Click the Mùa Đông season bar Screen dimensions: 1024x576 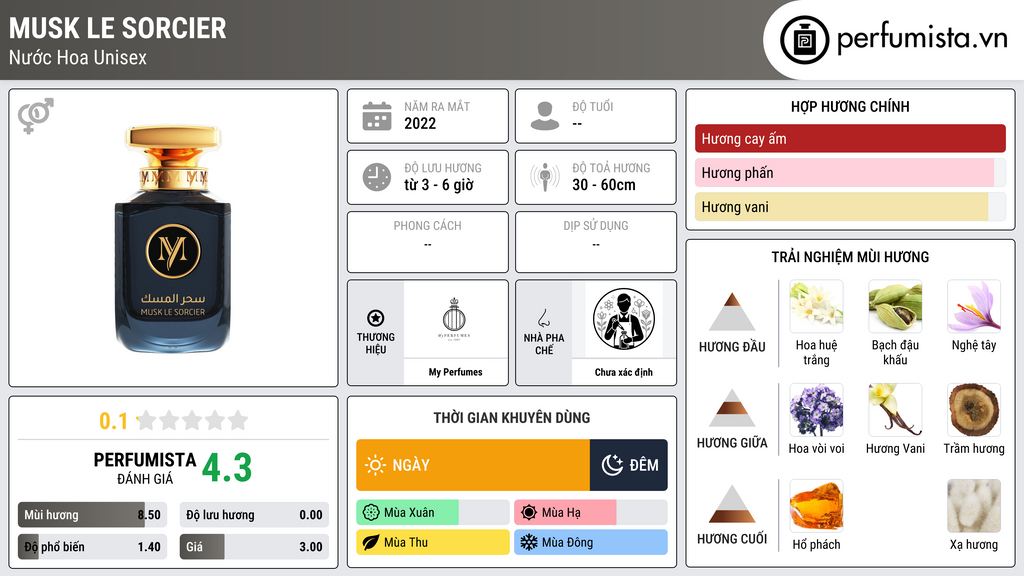(590, 542)
